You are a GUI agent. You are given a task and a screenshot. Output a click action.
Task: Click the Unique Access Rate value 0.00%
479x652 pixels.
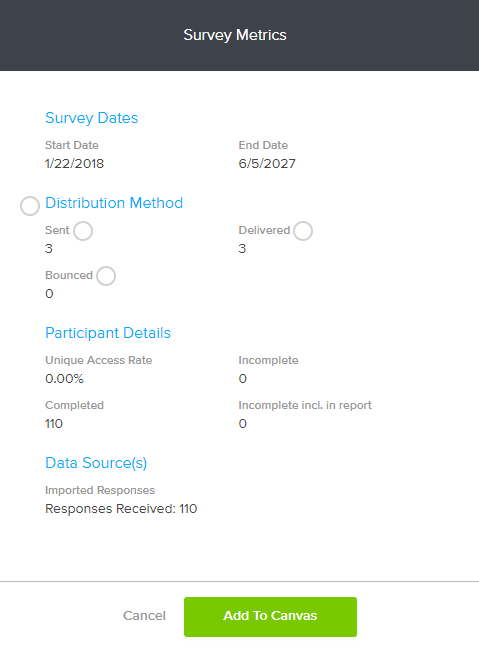pos(64,378)
